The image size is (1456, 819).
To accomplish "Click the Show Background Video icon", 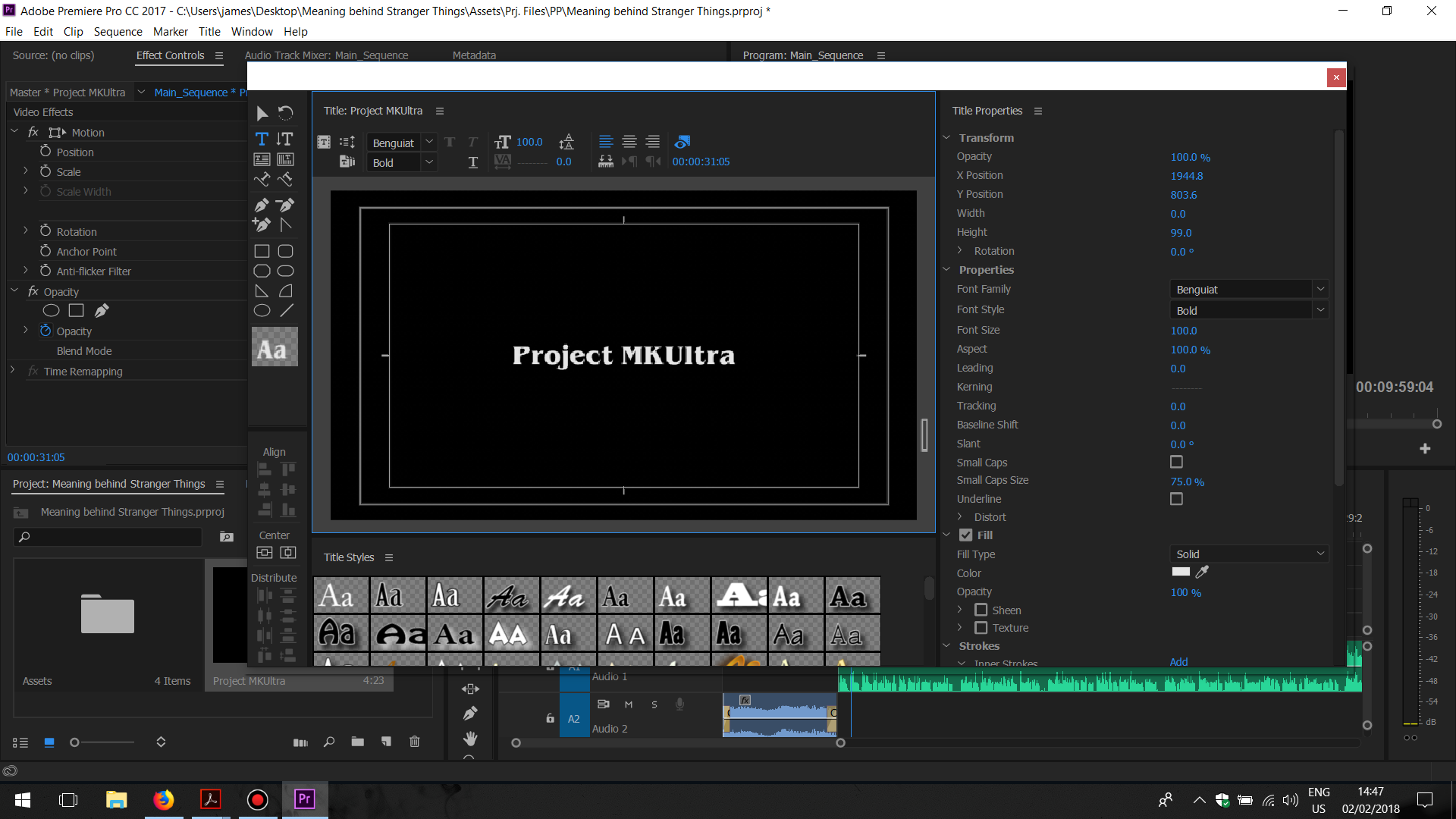I will tap(682, 142).
